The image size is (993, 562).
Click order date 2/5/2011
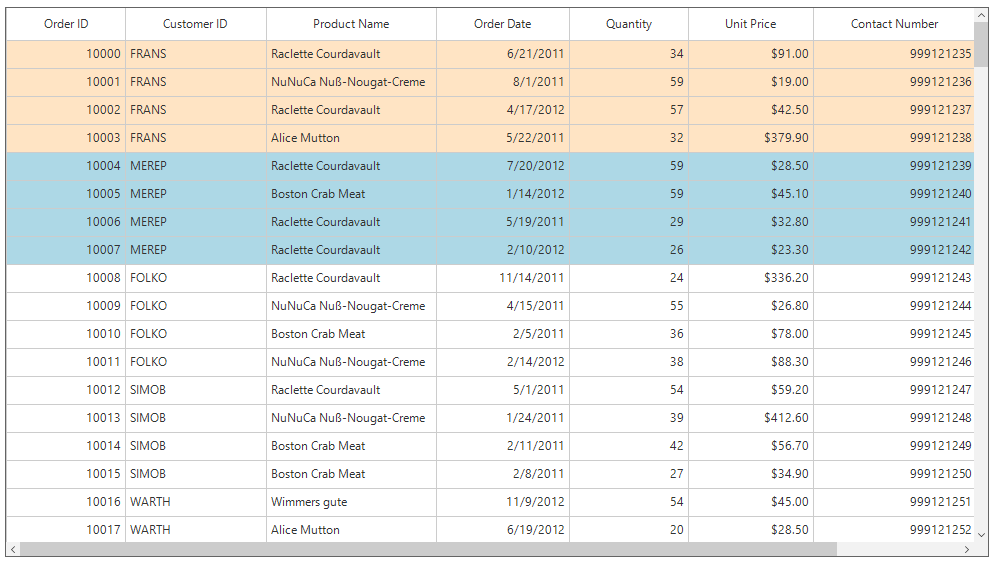pyautogui.click(x=502, y=334)
